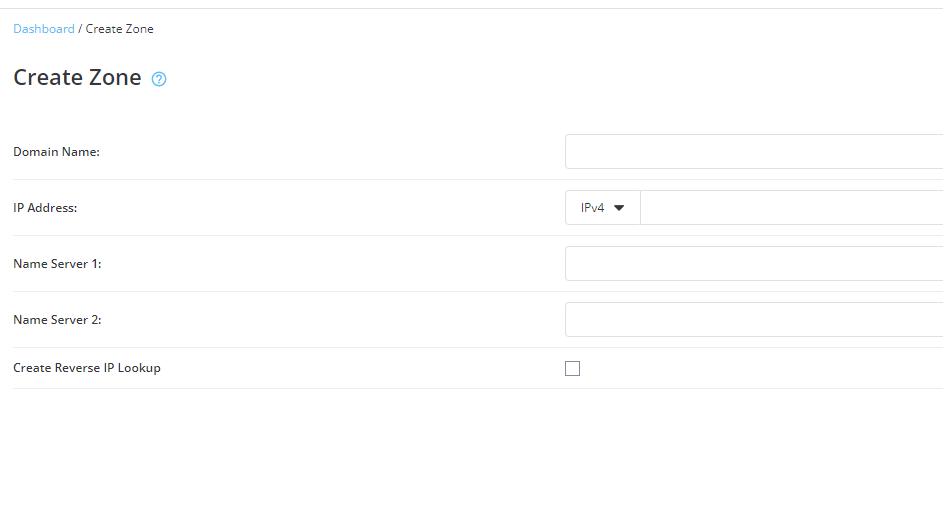Focus the IP Address text field

(x=791, y=207)
